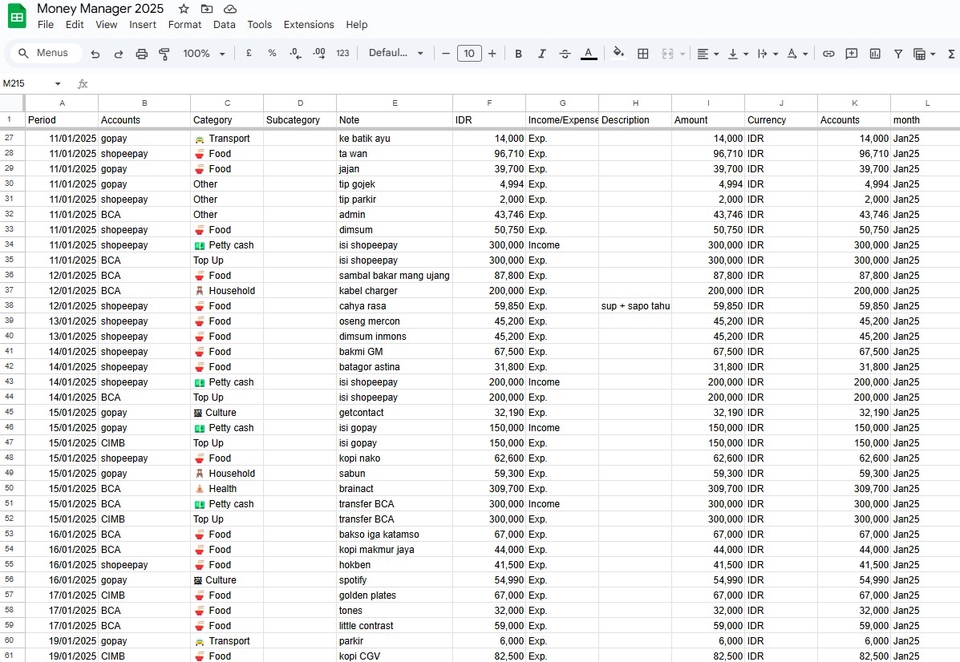Click the Category header cell
This screenshot has width=960, height=662.
coord(227,120)
